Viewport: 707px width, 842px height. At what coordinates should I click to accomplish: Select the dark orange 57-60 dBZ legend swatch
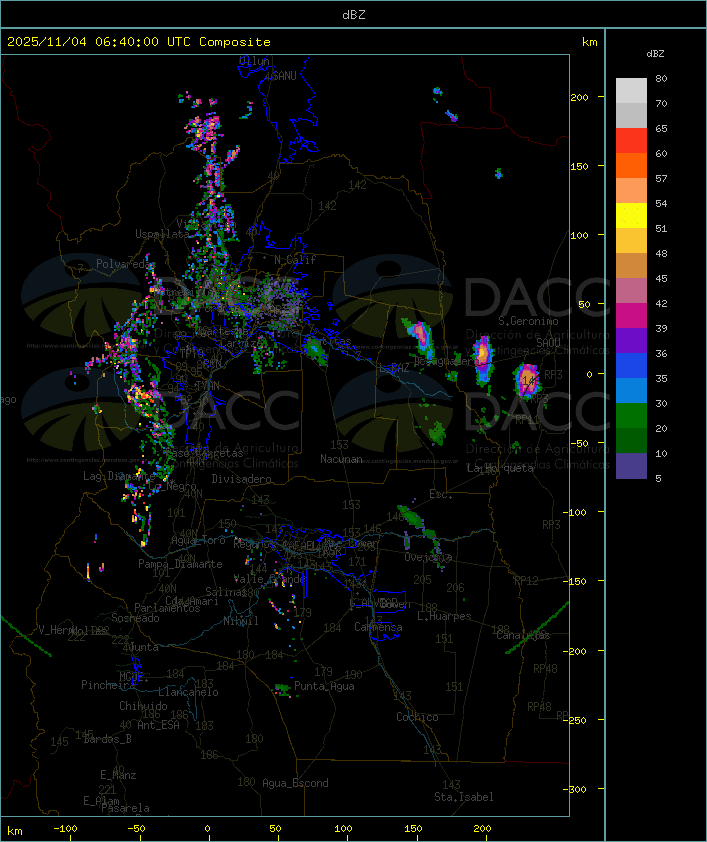coord(631,165)
